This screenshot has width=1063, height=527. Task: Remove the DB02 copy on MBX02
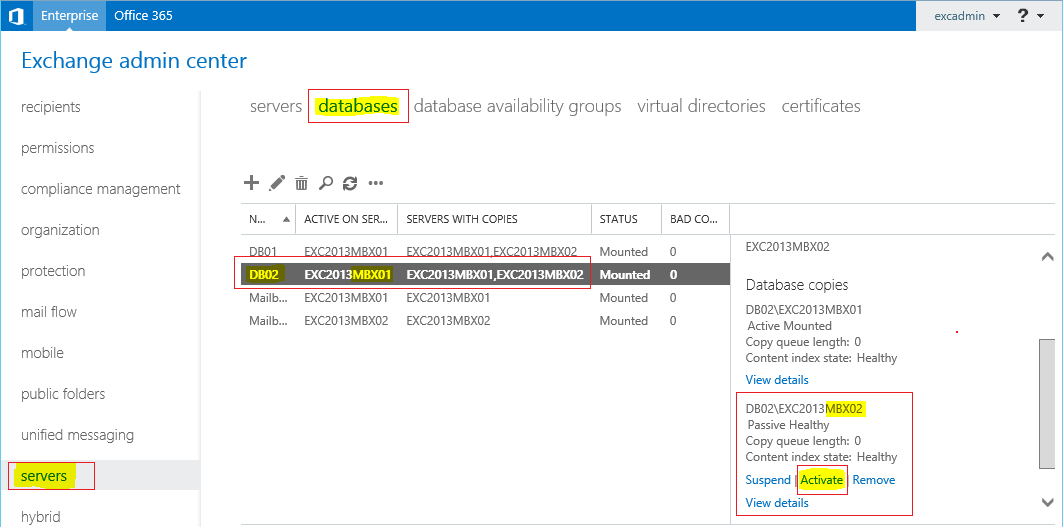click(x=874, y=480)
